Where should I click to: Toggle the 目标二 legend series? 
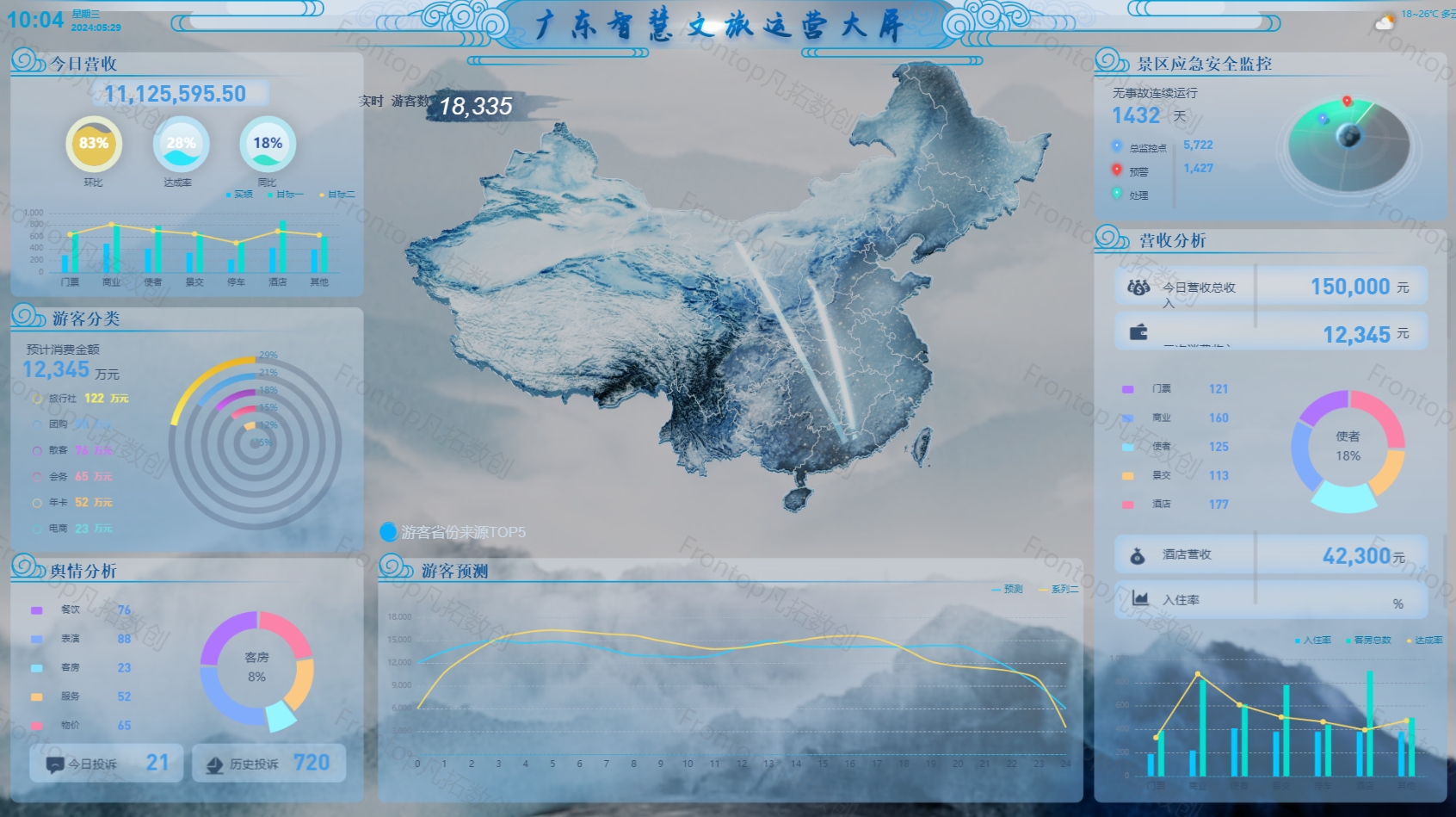coord(337,195)
